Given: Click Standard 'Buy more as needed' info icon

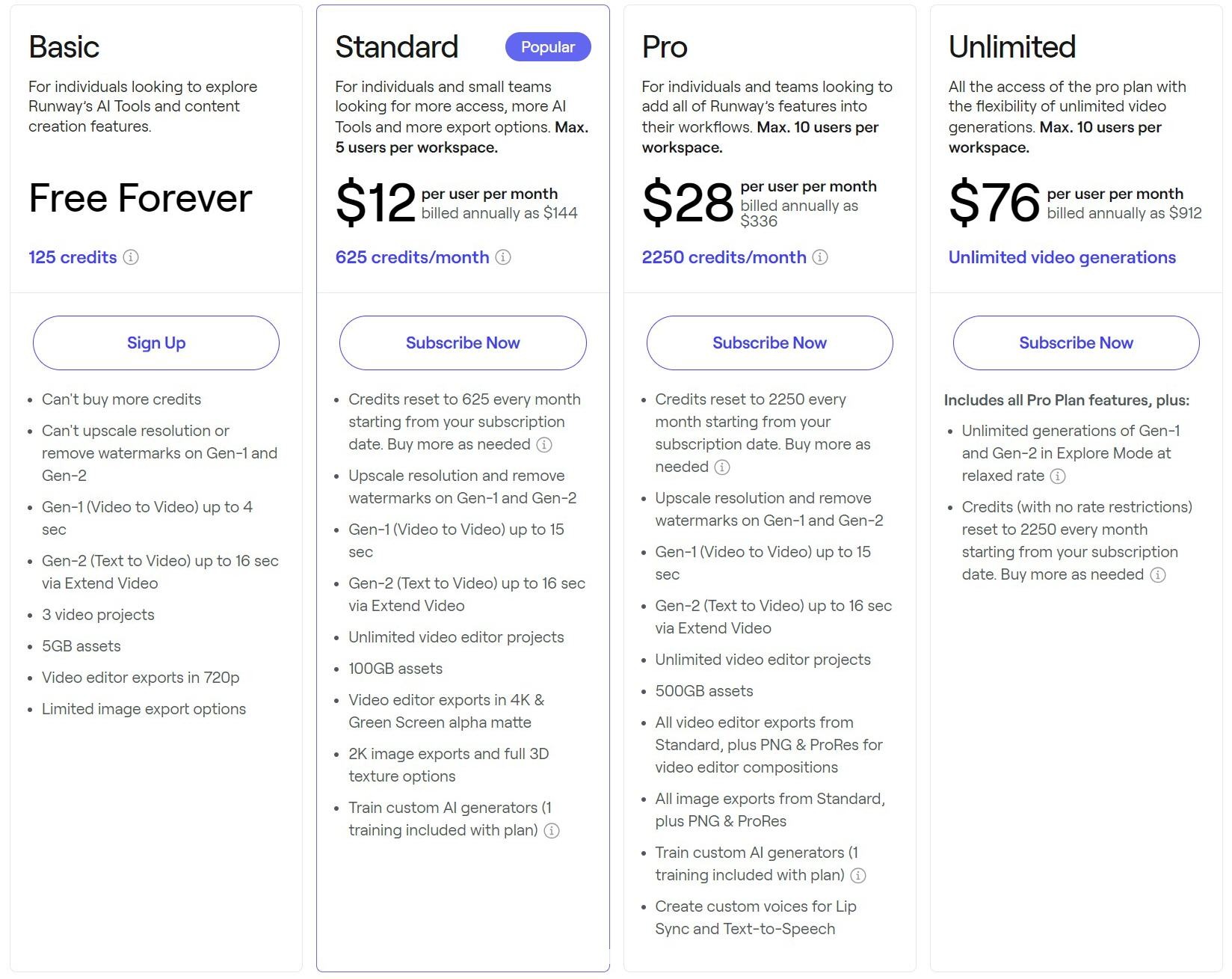Looking at the screenshot, I should (x=544, y=445).
